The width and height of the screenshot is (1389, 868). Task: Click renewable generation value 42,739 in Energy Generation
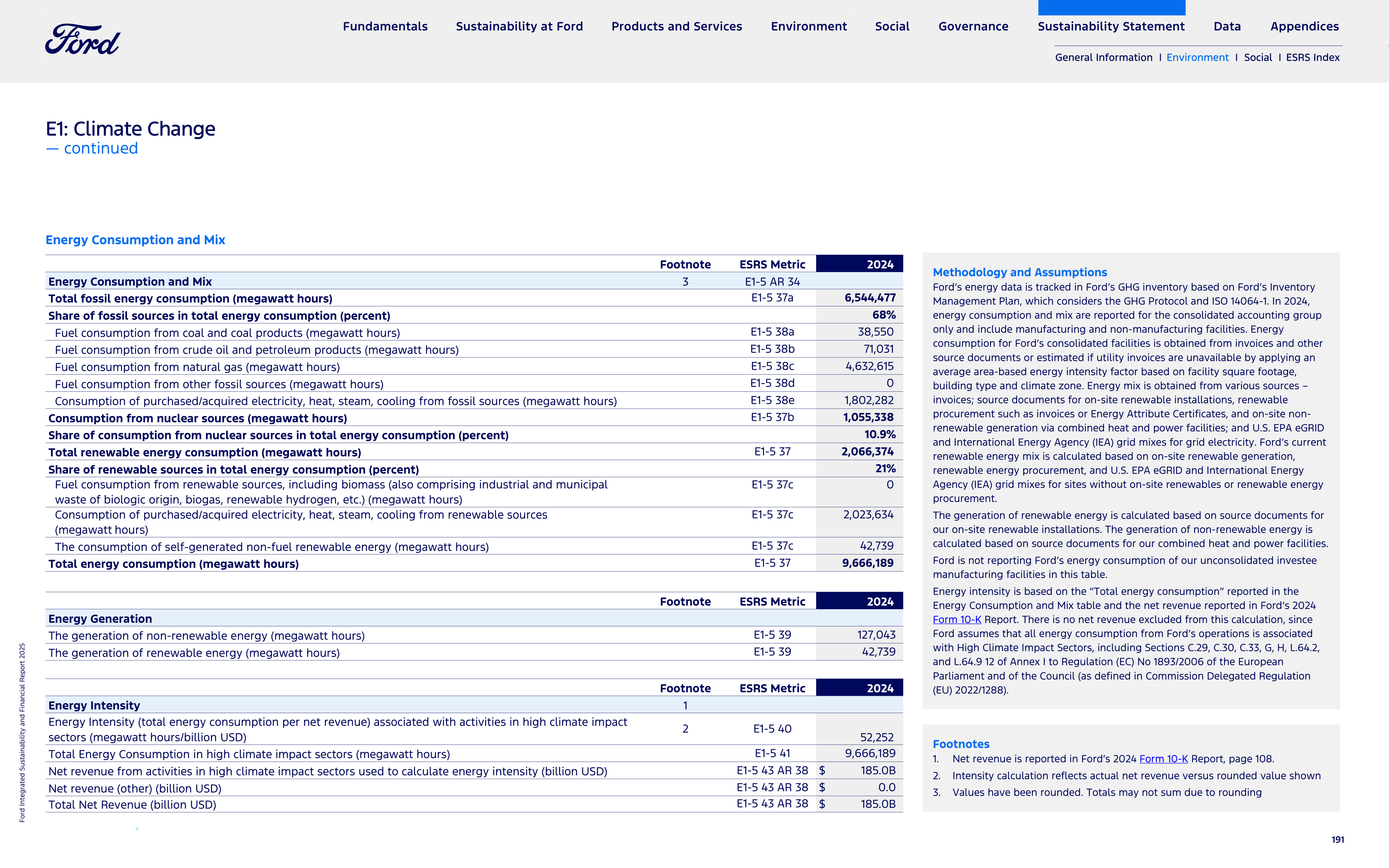(x=879, y=652)
